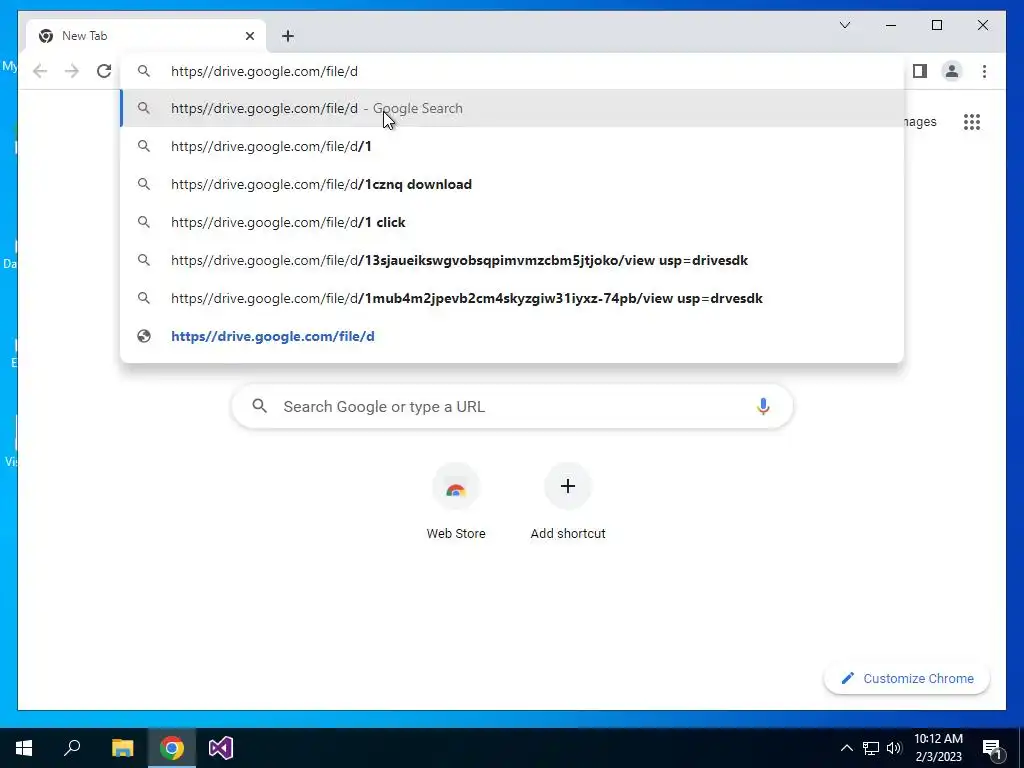
Task: Select the '/1 click' suggestion
Action: [x=512, y=222]
